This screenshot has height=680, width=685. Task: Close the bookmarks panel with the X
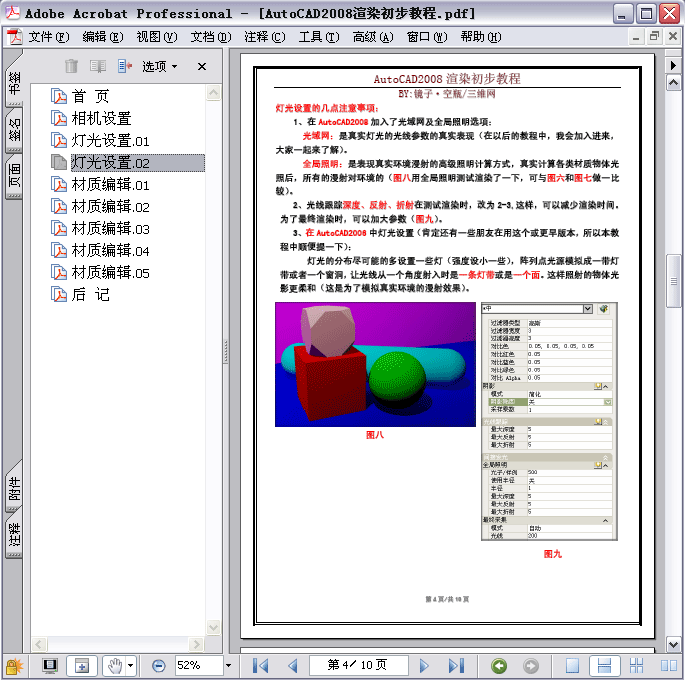tap(202, 66)
